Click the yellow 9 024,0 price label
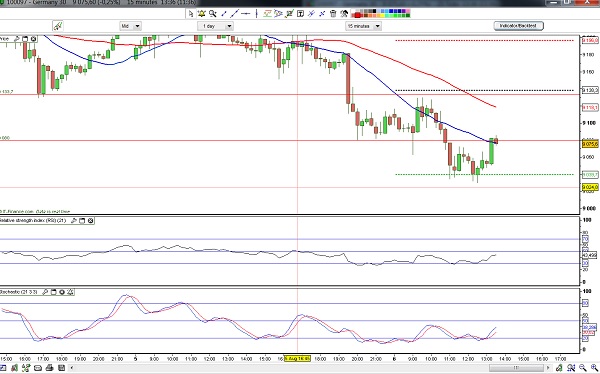The width and height of the screenshot is (600, 374). (590, 187)
